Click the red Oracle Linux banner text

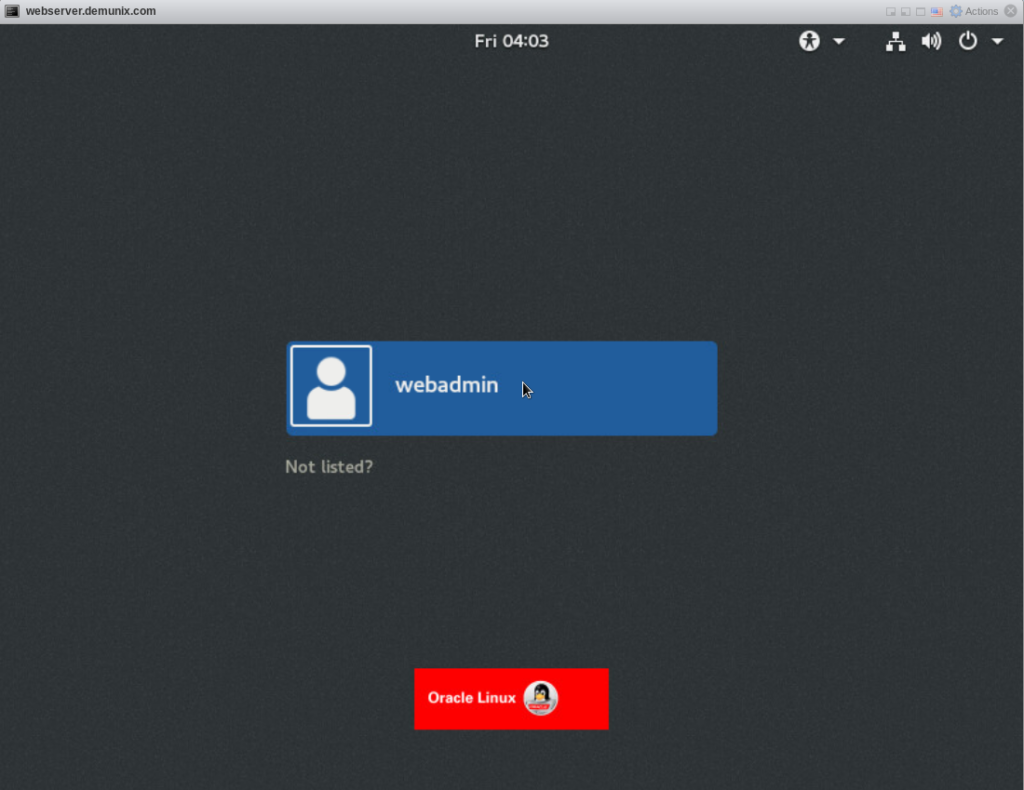(x=471, y=698)
